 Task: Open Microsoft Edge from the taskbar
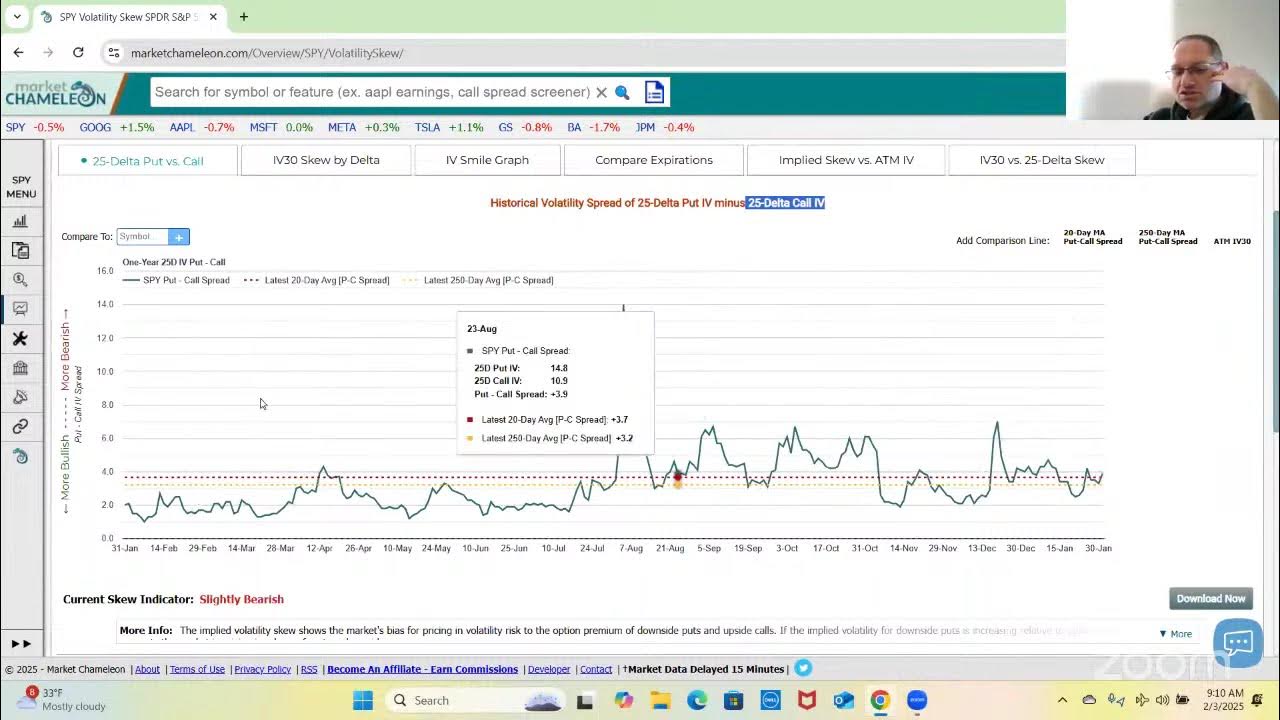[x=697, y=700]
